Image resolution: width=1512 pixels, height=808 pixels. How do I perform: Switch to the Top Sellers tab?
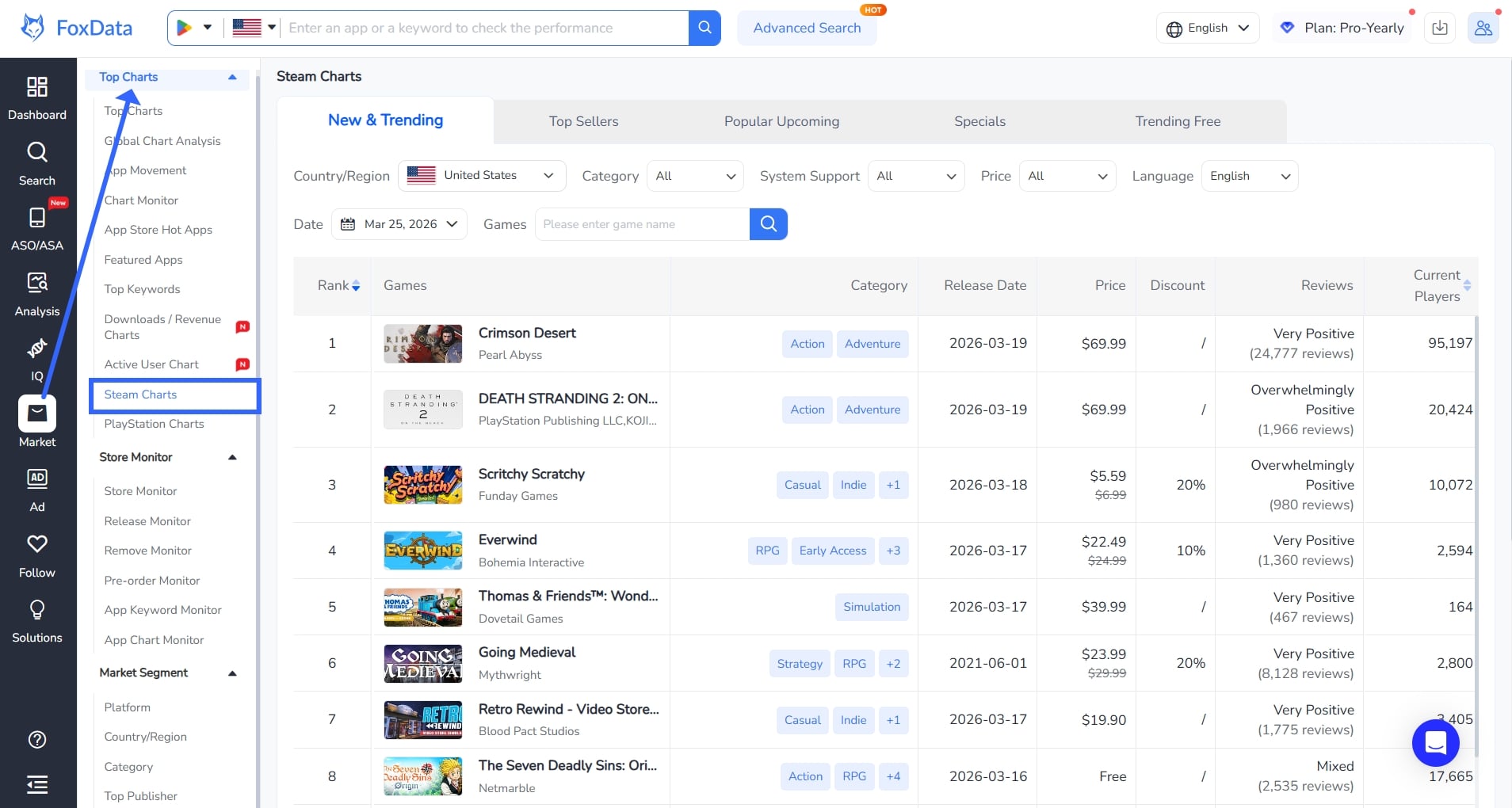point(583,121)
